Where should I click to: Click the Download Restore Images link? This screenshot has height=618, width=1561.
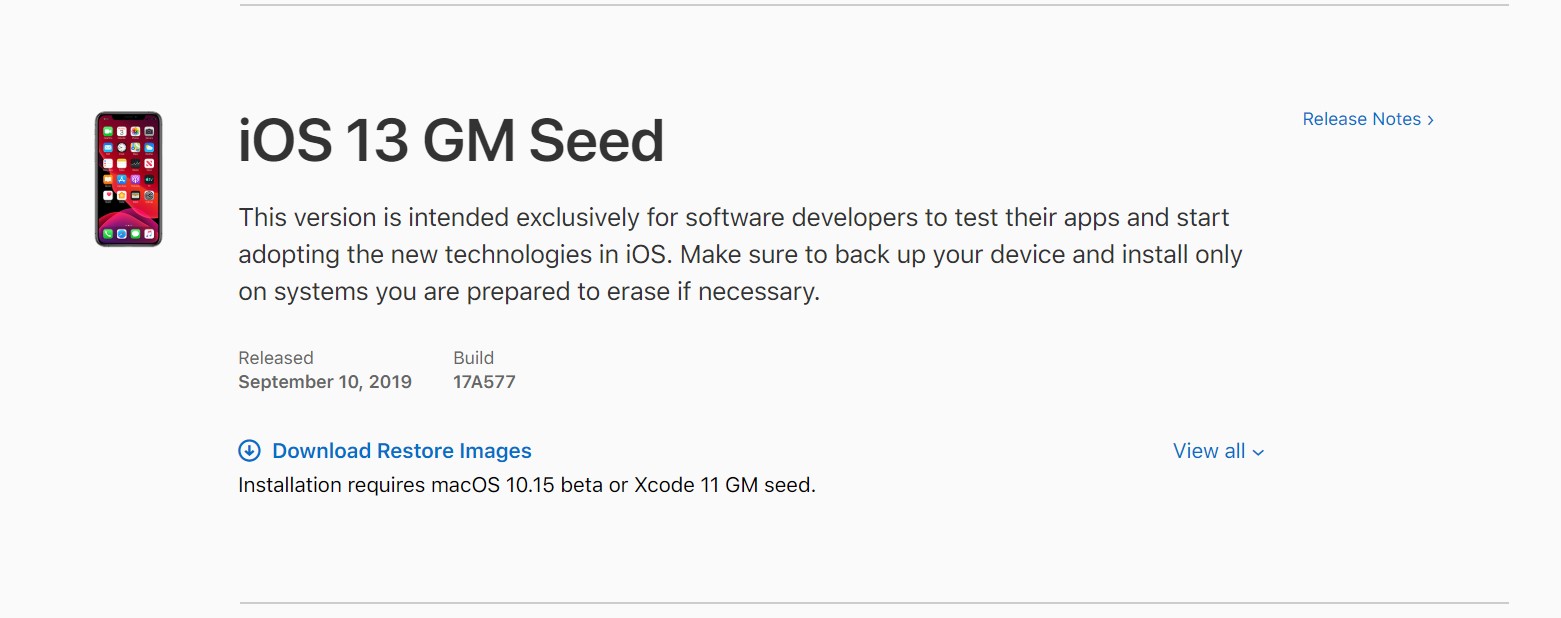click(401, 451)
